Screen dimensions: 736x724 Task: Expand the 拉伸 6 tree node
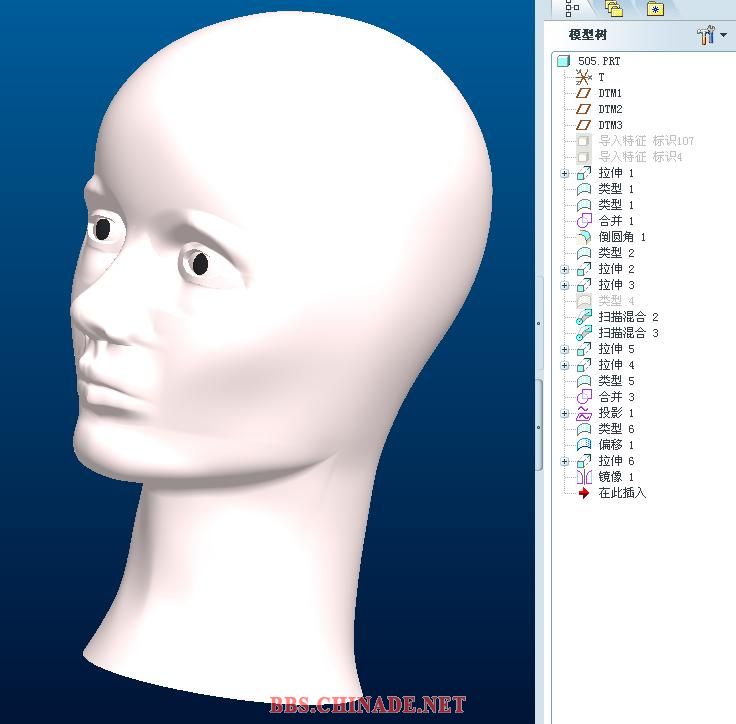(565, 461)
